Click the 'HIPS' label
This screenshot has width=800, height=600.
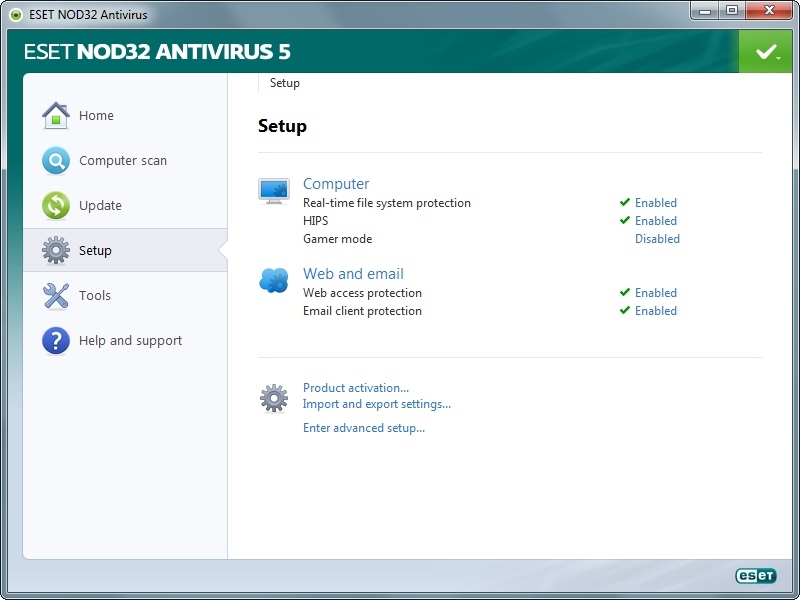(315, 221)
